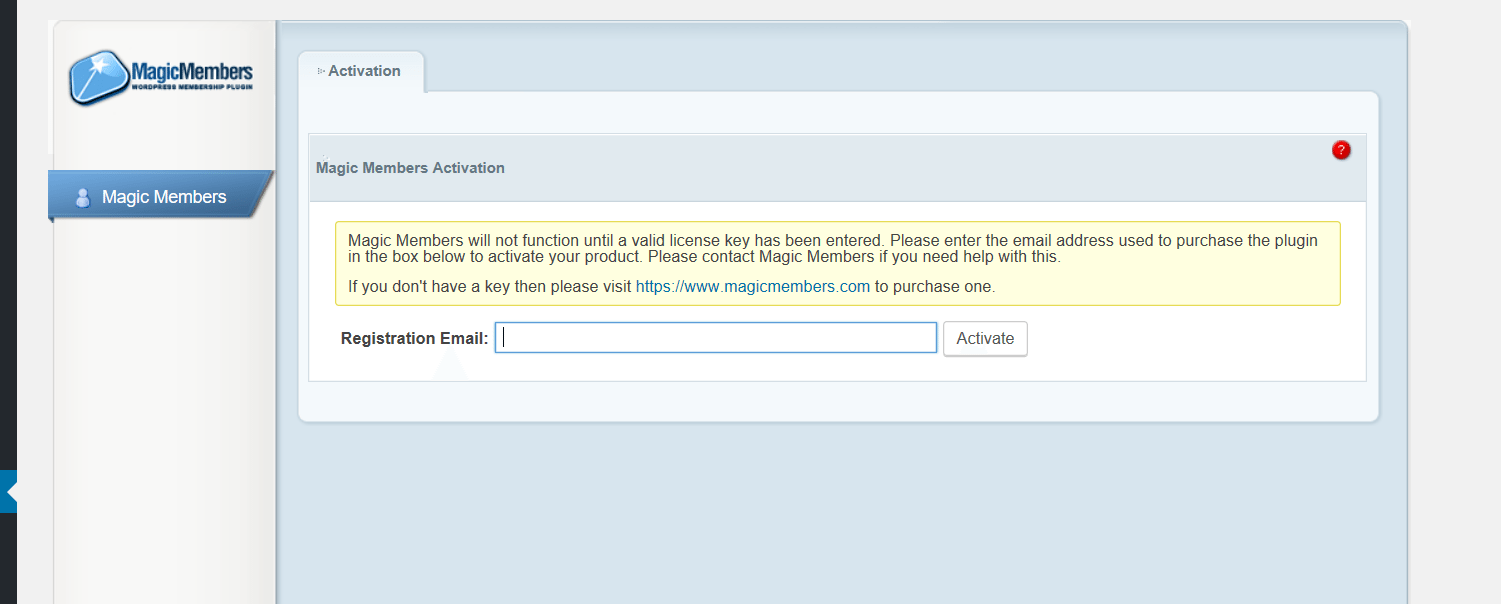Viewport: 1501px width, 604px height.
Task: Click the "Registration Email:" label
Action: [x=413, y=338]
